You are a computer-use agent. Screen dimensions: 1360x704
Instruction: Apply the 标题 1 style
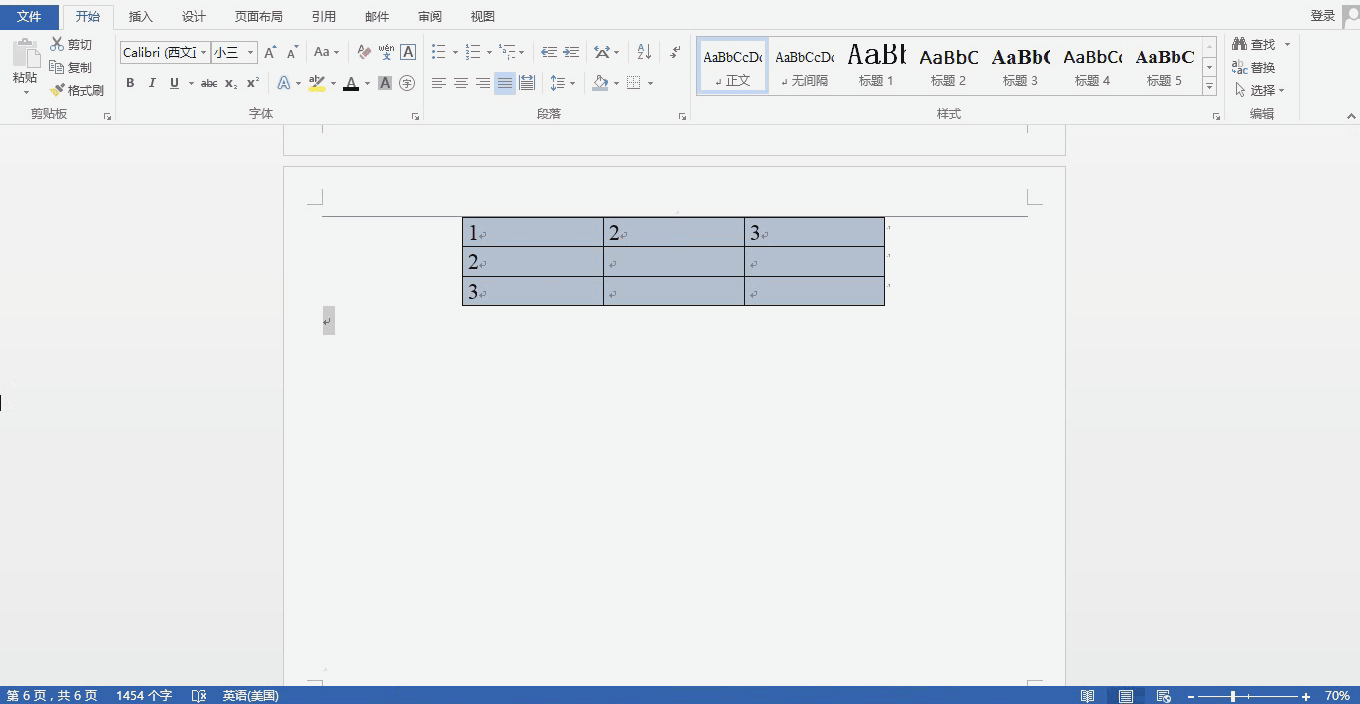(x=877, y=66)
